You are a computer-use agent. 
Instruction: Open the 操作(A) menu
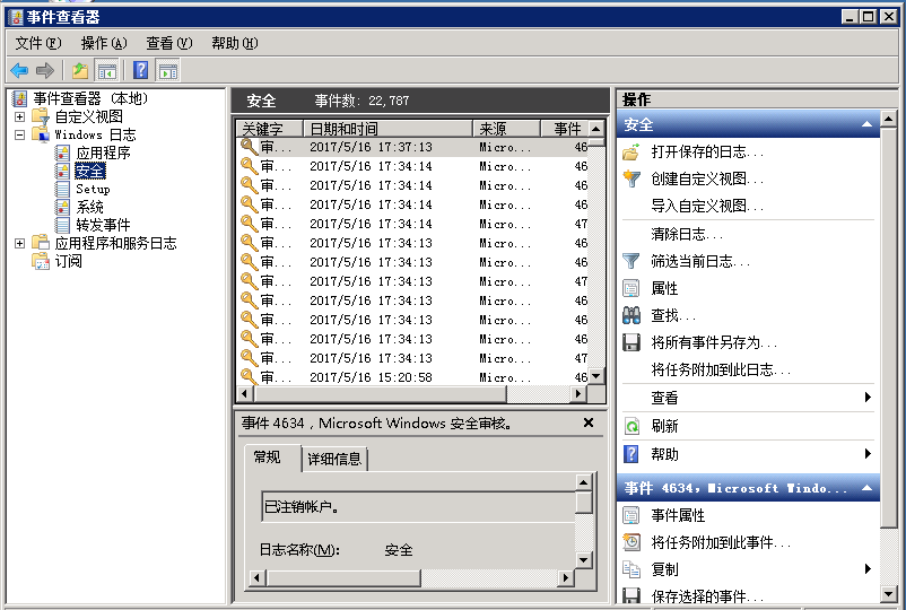[x=104, y=43]
